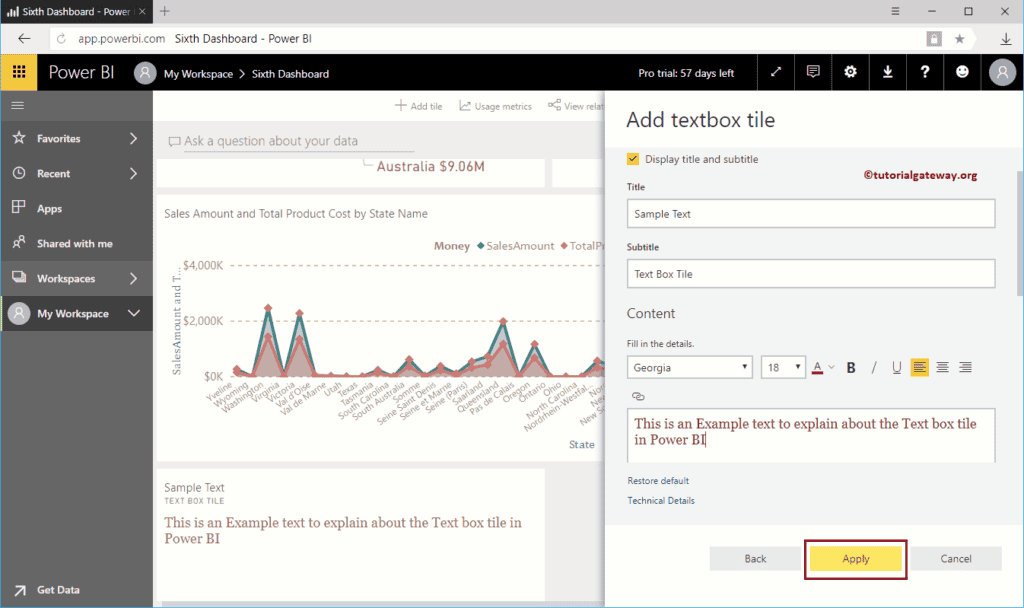The image size is (1024, 608).
Task: Set text alignment to center
Action: coord(941,367)
